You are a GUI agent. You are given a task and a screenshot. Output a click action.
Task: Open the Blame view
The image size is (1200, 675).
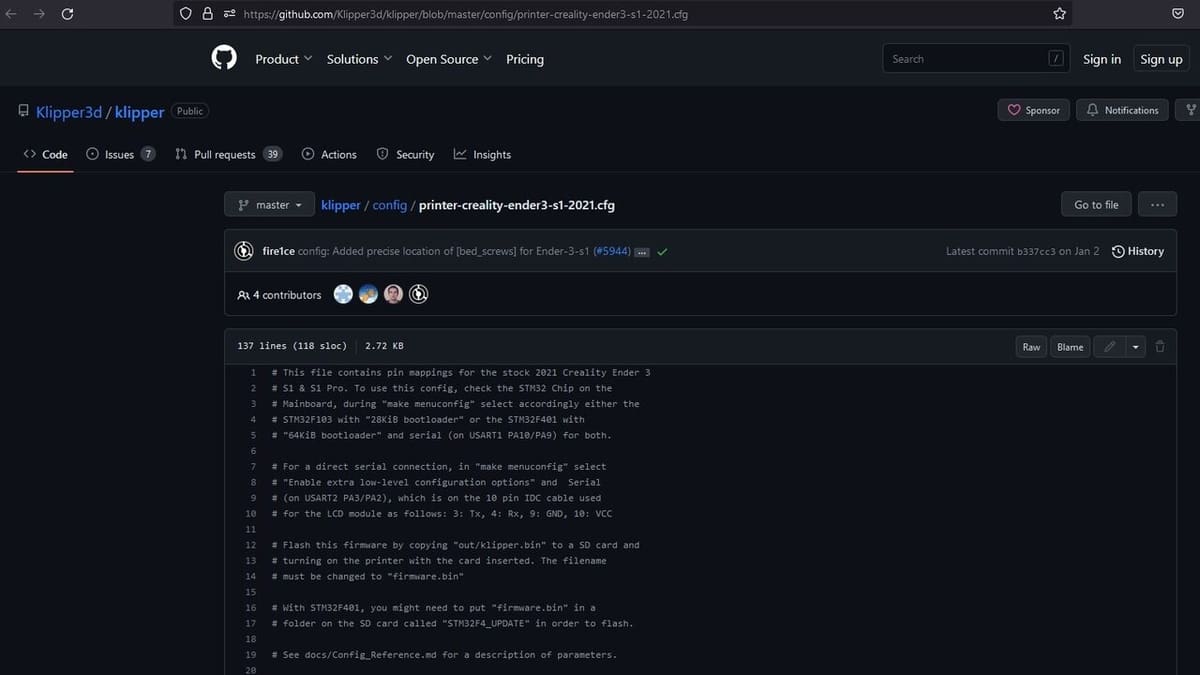tap(1070, 347)
